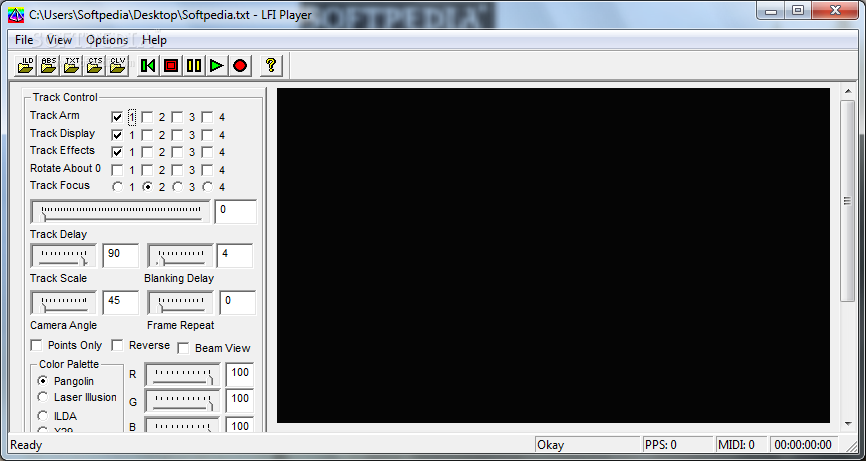
Task: Enable Track Effects 3
Action: pyautogui.click(x=177, y=152)
